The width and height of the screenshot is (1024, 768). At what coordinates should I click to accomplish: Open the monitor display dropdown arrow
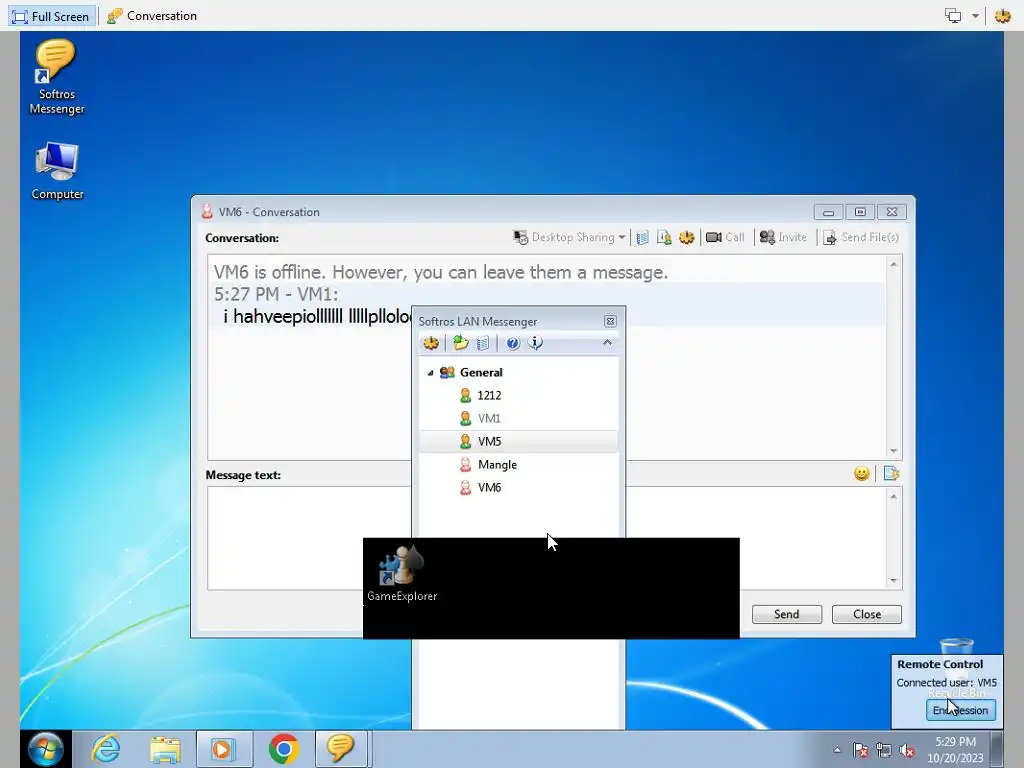coord(975,16)
